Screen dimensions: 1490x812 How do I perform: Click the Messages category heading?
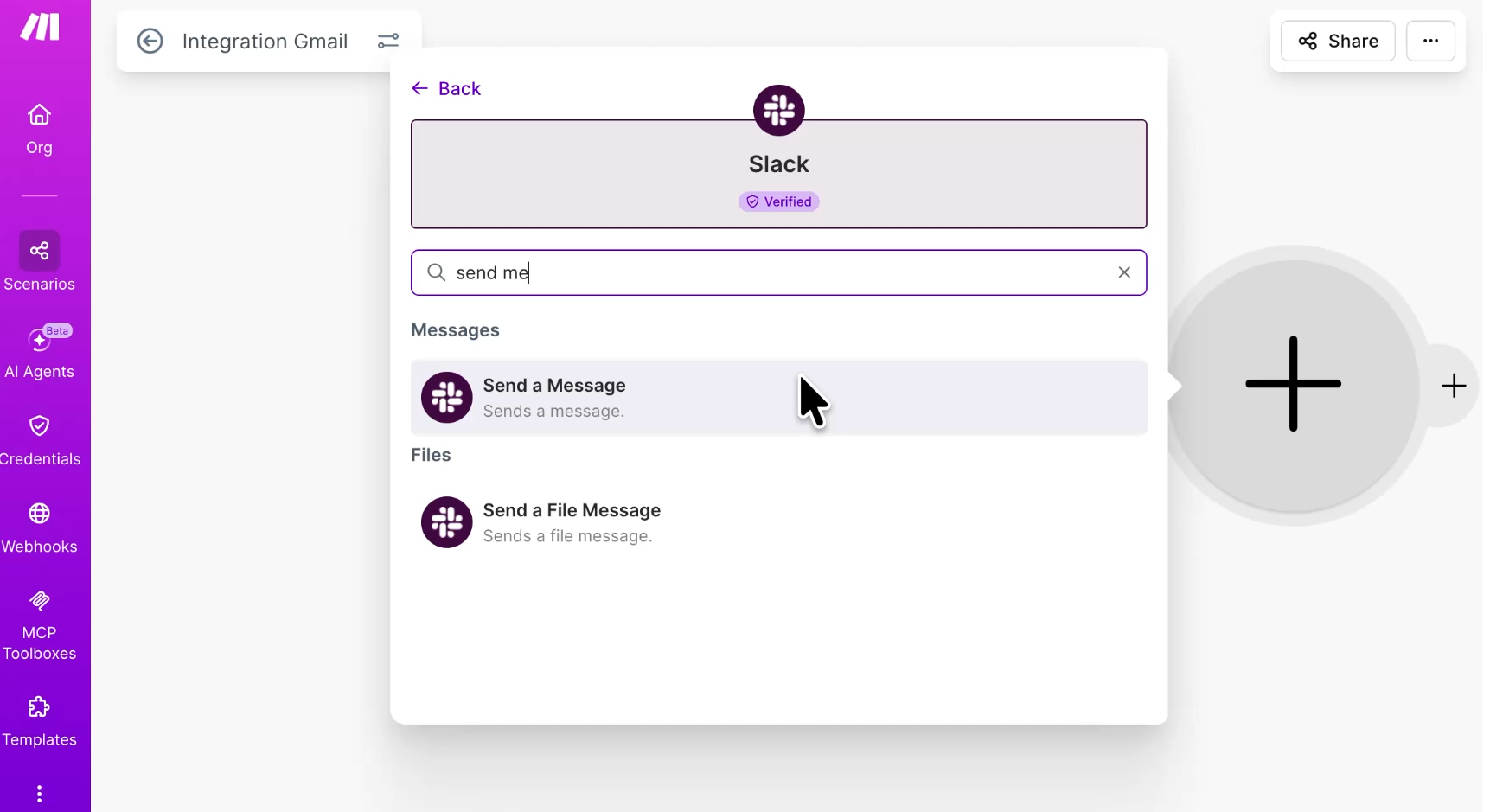point(455,330)
